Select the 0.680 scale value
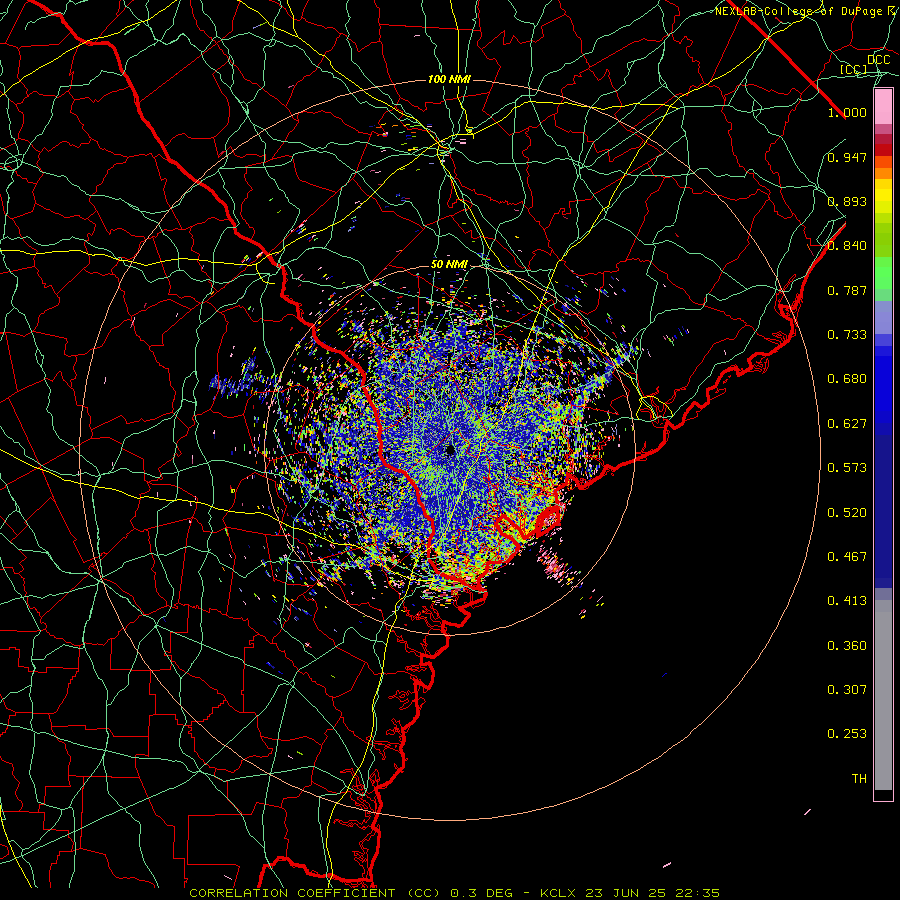The height and width of the screenshot is (900, 900). [847, 379]
